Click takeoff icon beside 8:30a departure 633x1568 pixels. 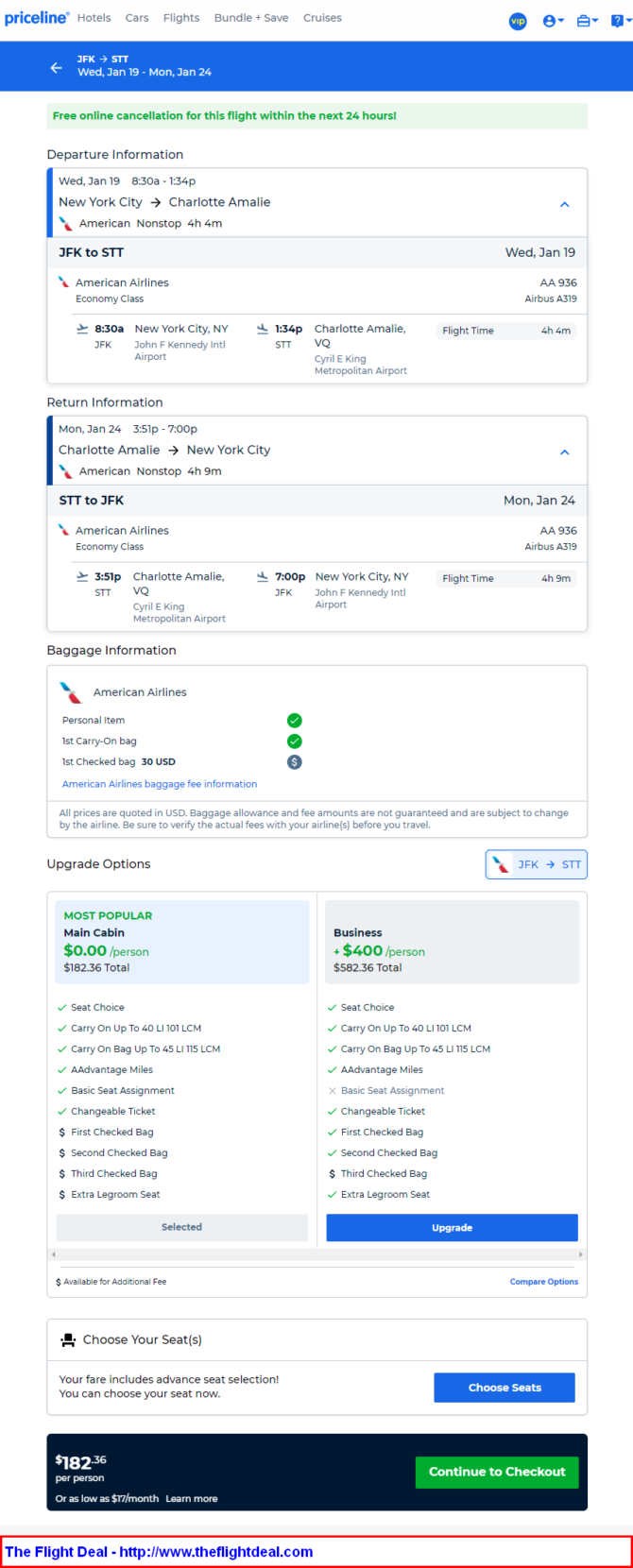(x=82, y=329)
